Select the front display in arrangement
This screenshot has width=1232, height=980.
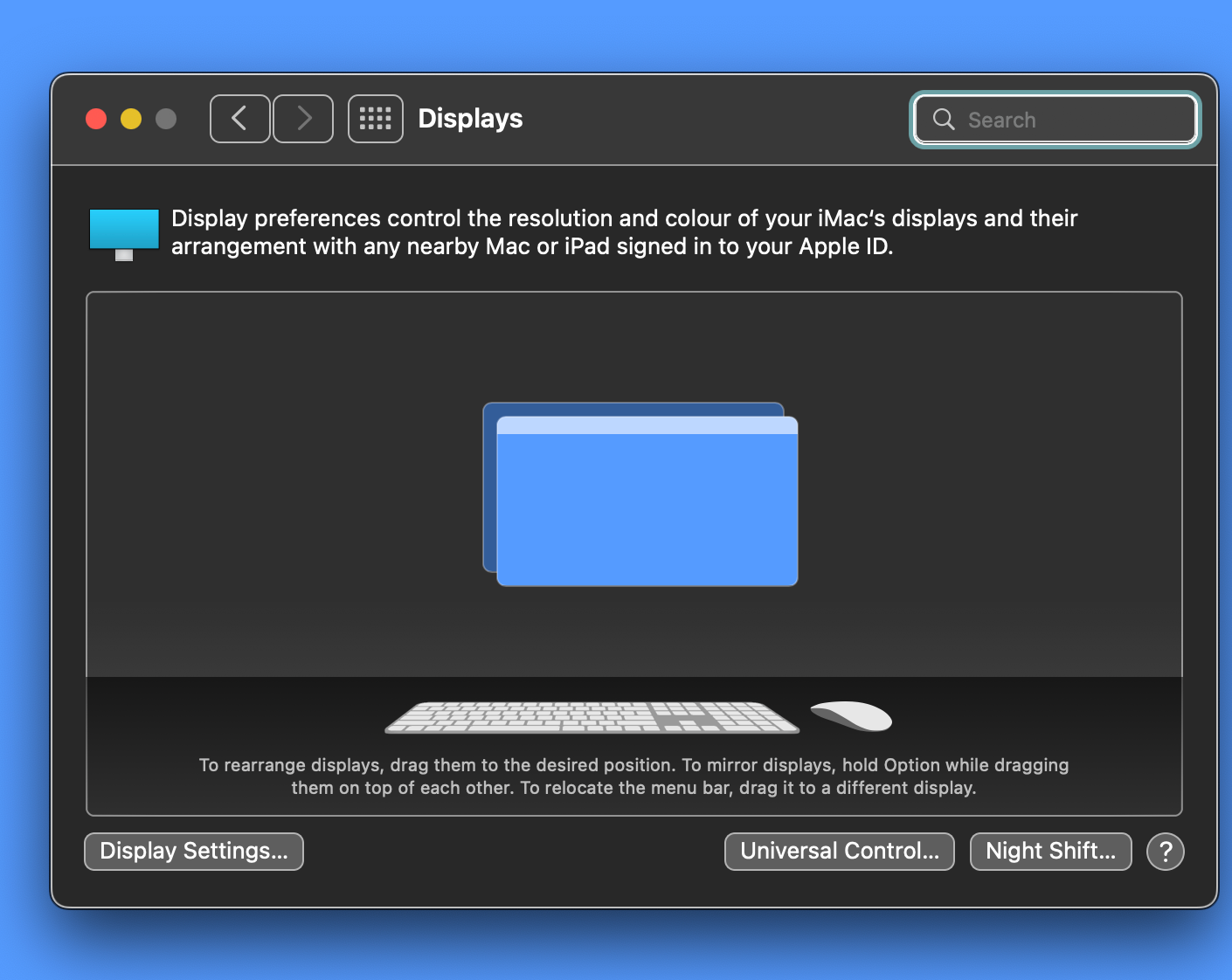647,511
